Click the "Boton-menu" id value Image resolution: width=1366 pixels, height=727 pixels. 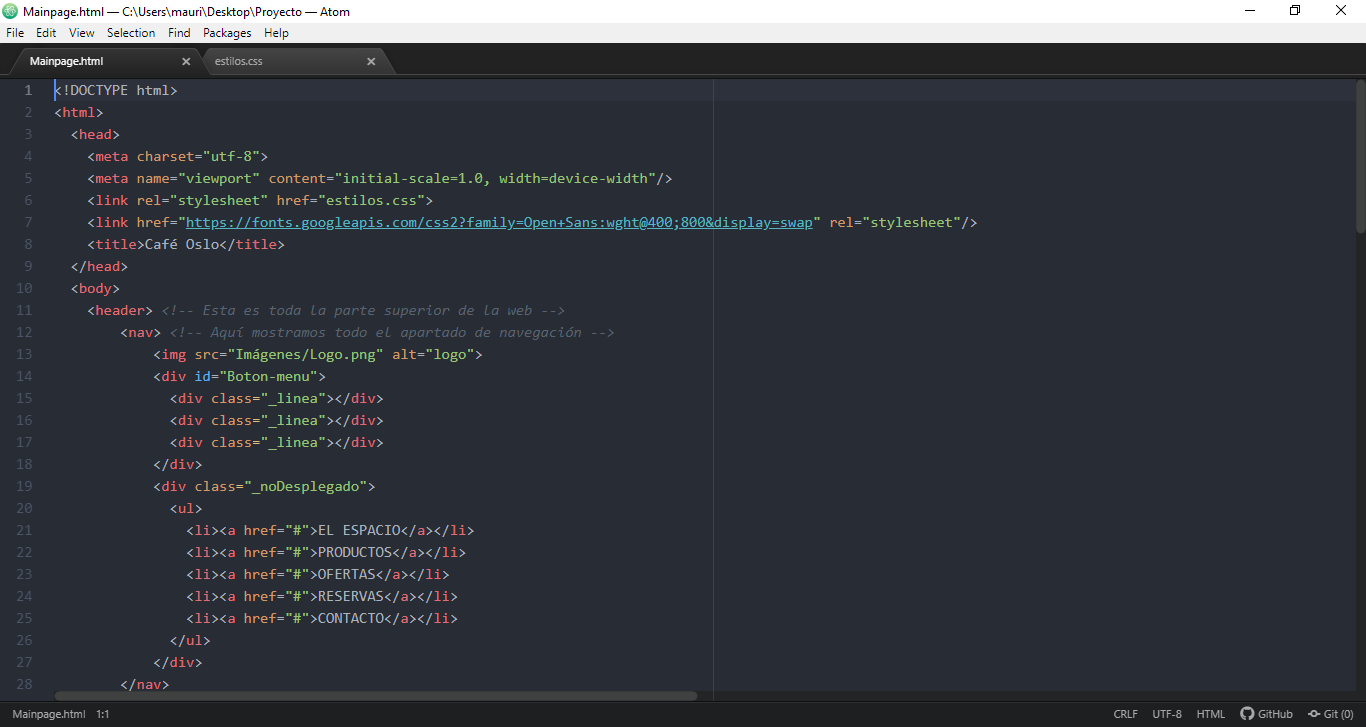pyautogui.click(x=268, y=376)
